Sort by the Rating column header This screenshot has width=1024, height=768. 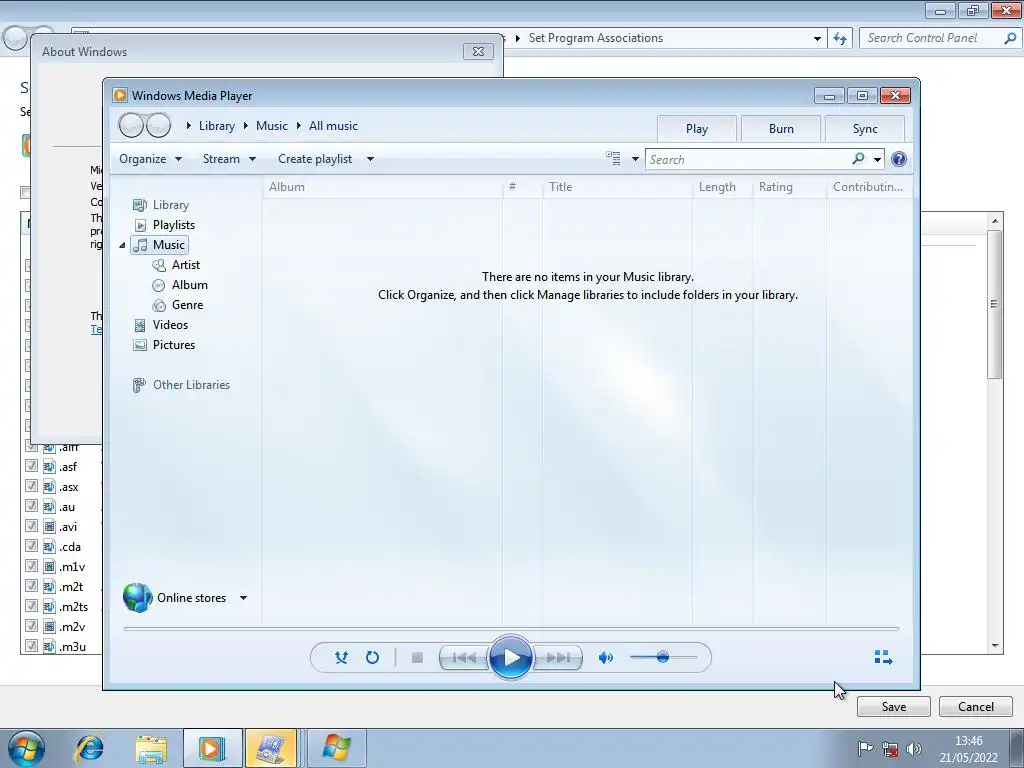click(790, 187)
